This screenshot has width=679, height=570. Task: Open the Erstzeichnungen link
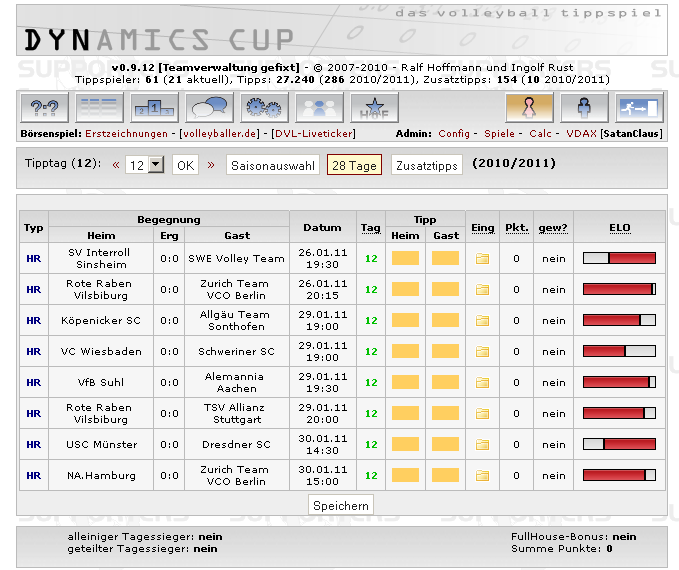click(x=126, y=133)
